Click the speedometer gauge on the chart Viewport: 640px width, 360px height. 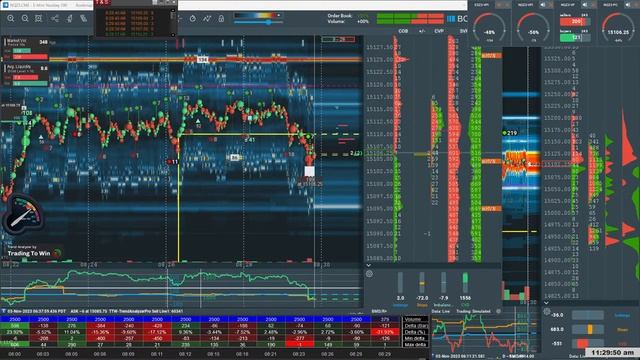coord(23,215)
